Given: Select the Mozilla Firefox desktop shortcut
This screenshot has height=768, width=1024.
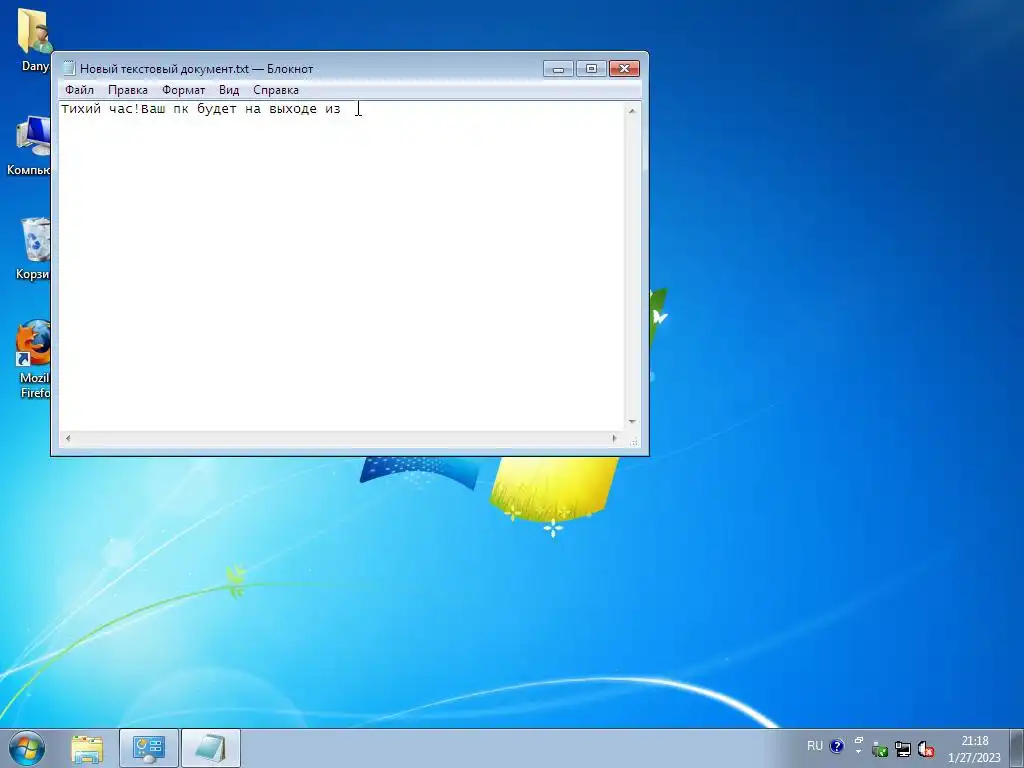Looking at the screenshot, I should [33, 359].
